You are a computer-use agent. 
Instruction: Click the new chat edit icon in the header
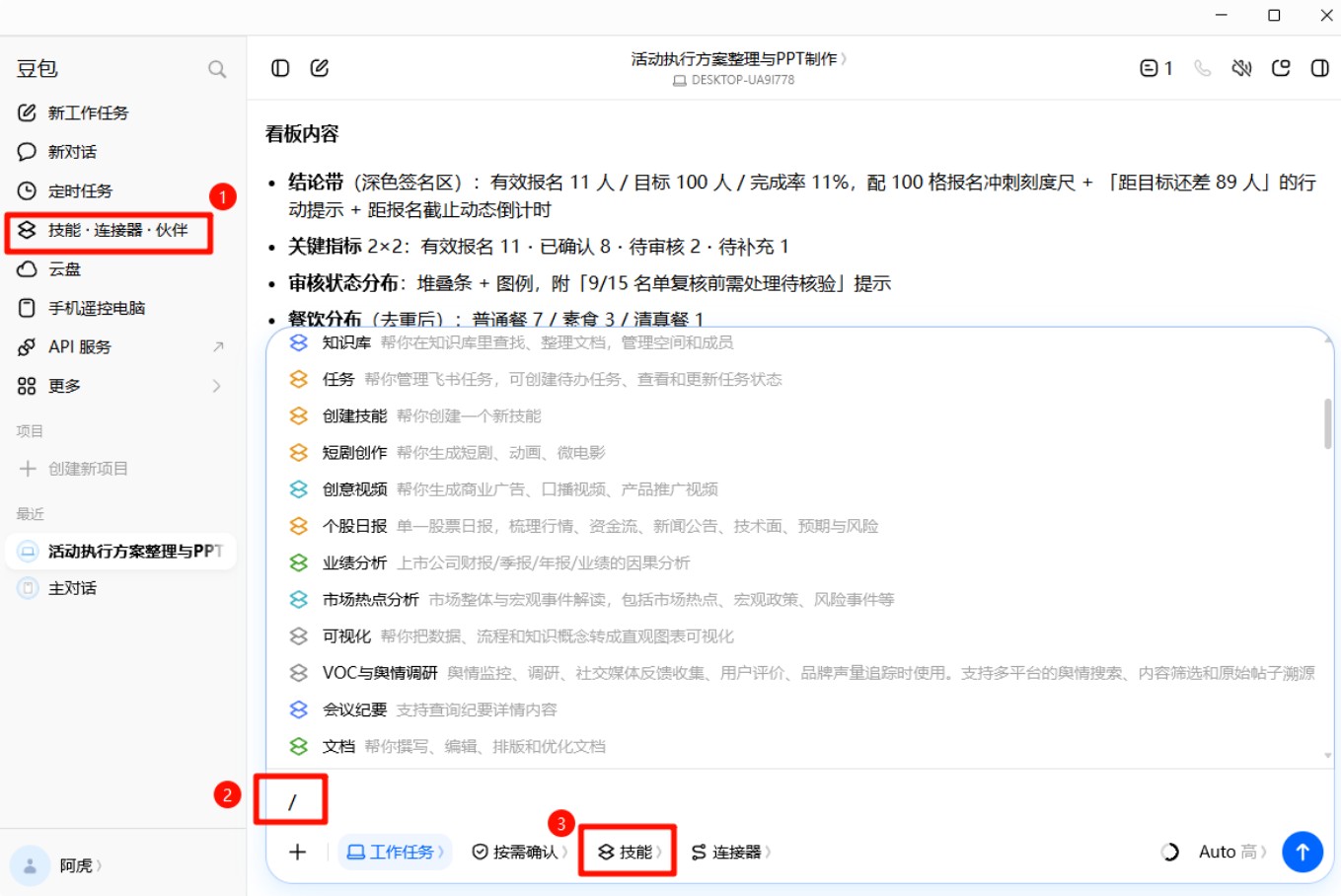click(x=320, y=68)
